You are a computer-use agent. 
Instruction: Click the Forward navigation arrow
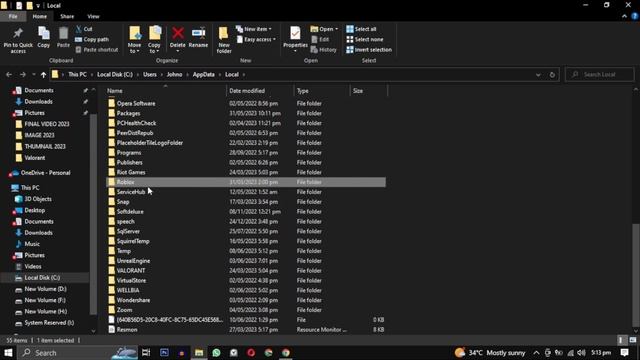coord(23,75)
